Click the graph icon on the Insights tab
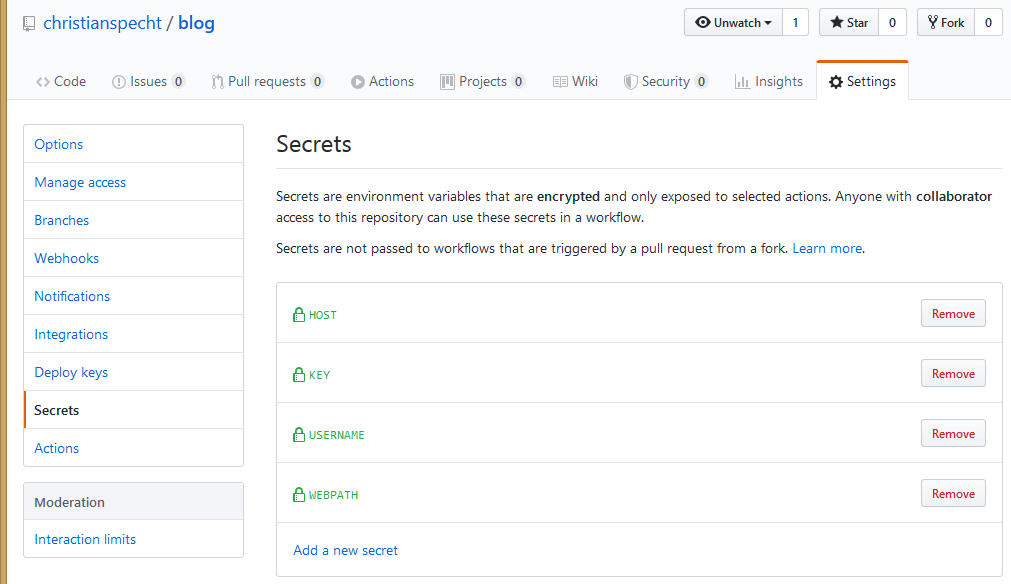The image size is (1011, 584). point(742,81)
